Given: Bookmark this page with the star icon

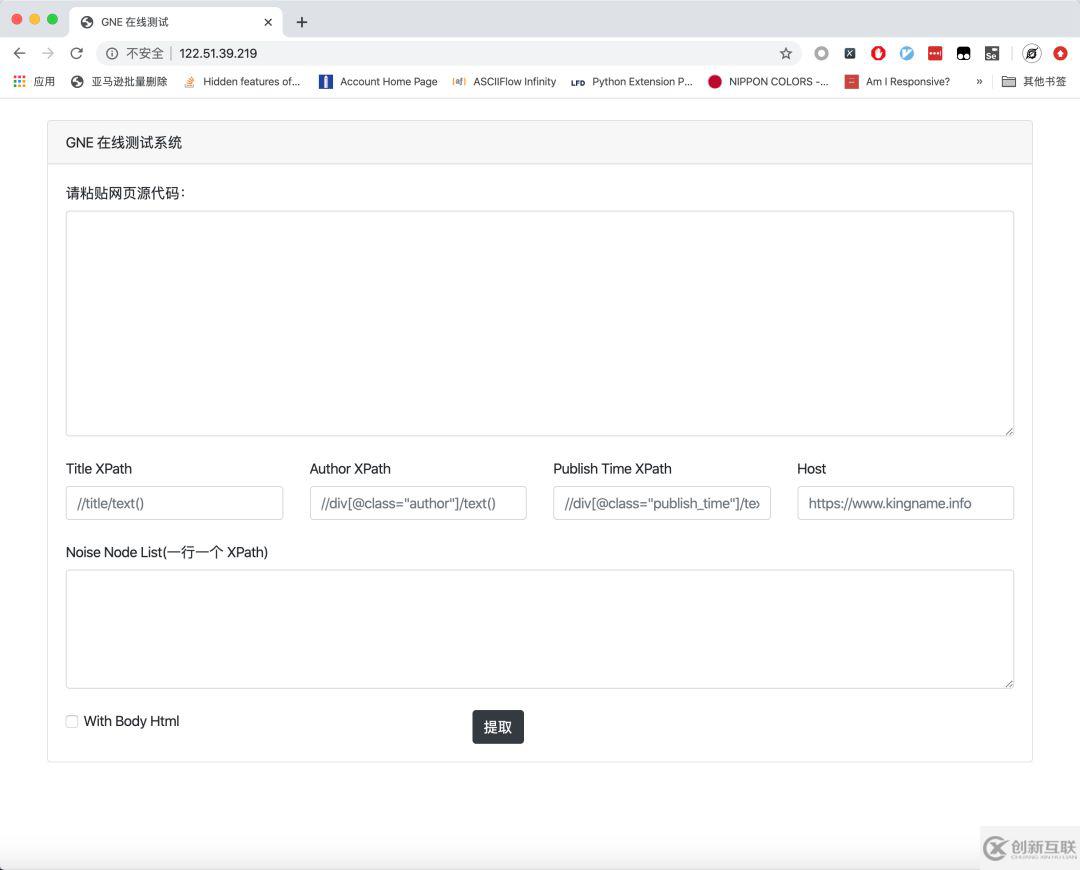Looking at the screenshot, I should tap(786, 53).
